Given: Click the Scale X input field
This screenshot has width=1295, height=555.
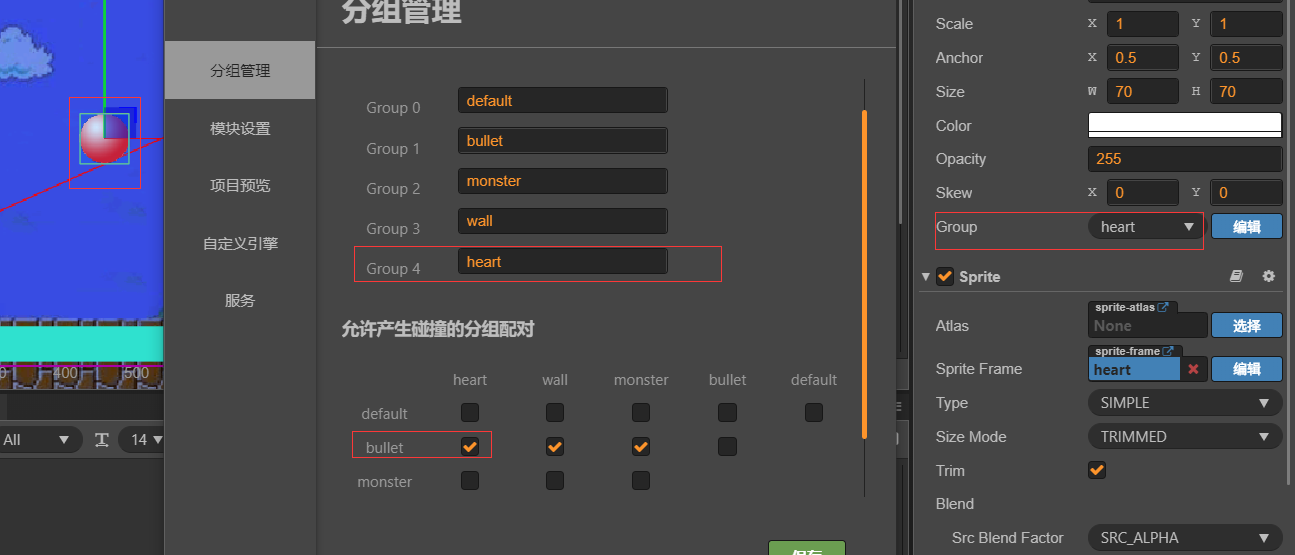Looking at the screenshot, I should click(1142, 24).
